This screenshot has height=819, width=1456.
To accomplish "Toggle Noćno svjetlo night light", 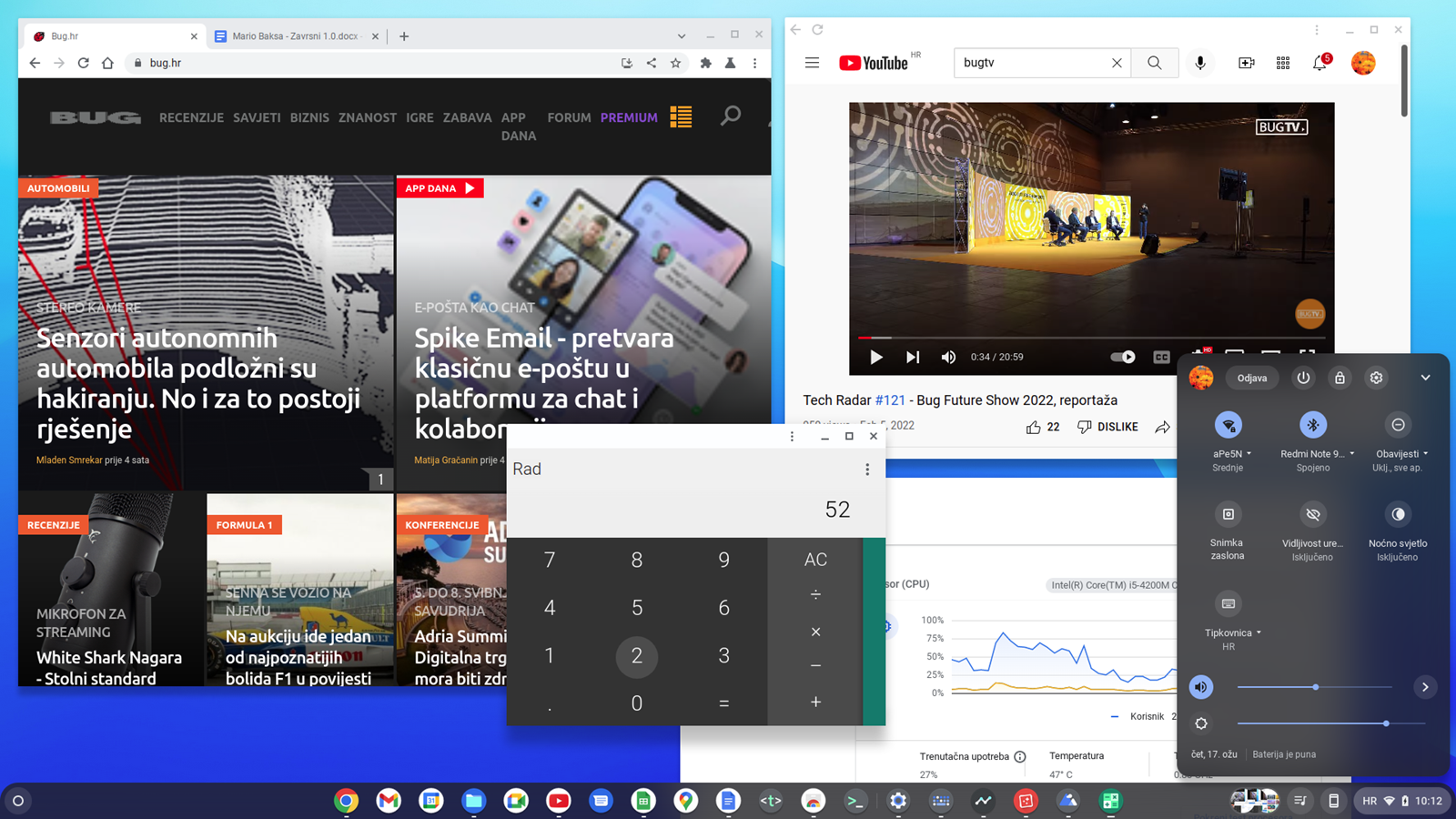I will pyautogui.click(x=1398, y=514).
